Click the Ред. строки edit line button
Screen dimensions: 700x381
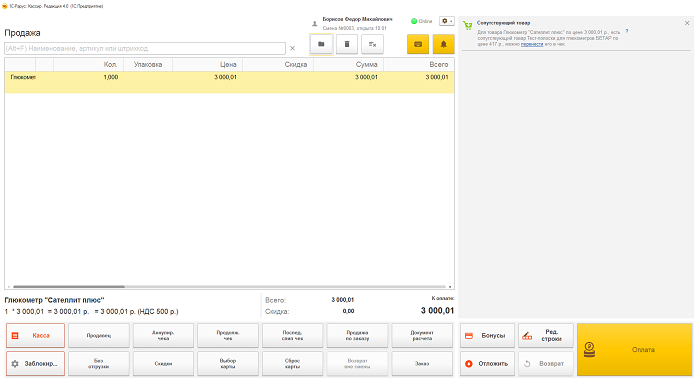coord(546,335)
